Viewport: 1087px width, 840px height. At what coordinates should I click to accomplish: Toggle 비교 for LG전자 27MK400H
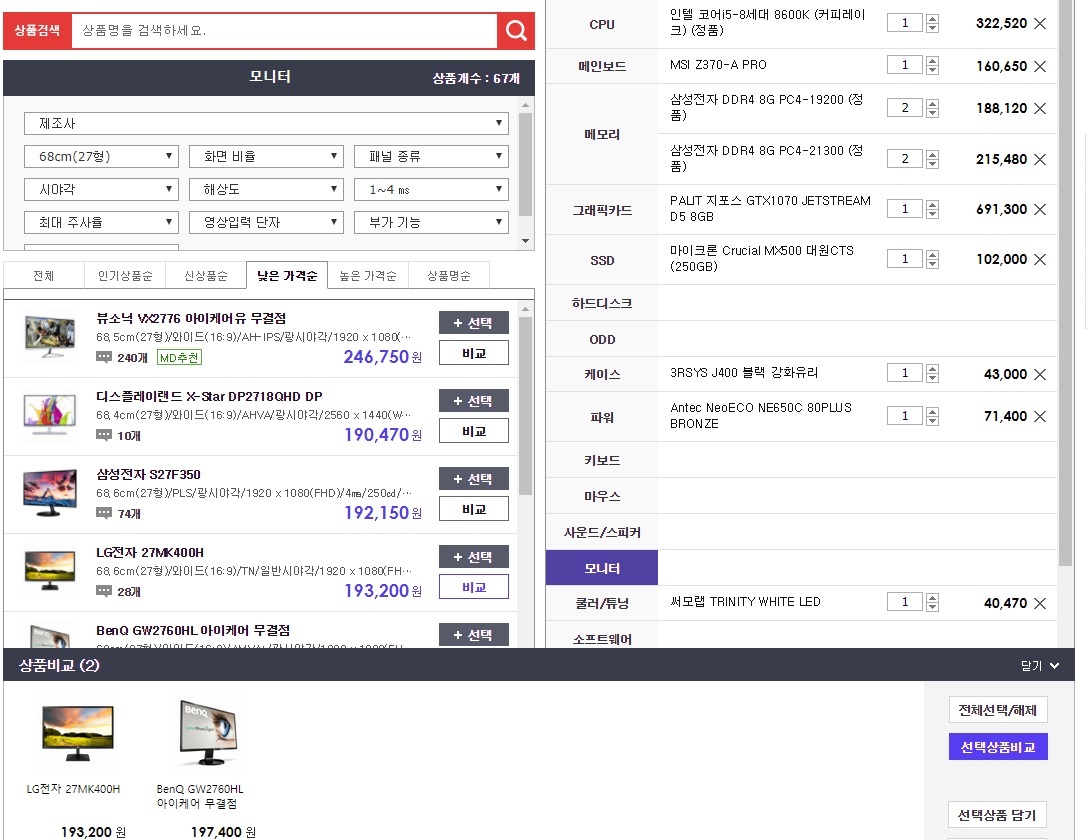[473, 587]
